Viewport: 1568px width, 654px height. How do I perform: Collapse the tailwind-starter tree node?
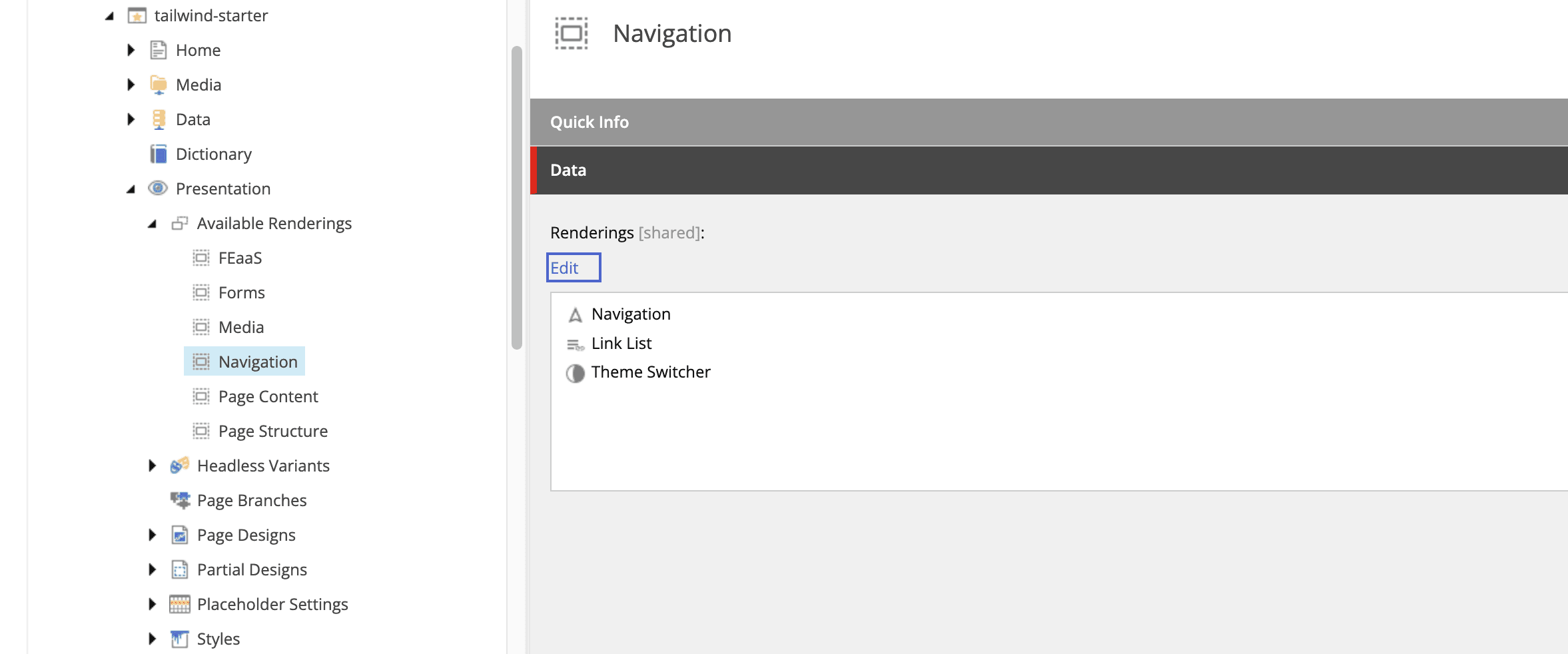click(x=110, y=16)
